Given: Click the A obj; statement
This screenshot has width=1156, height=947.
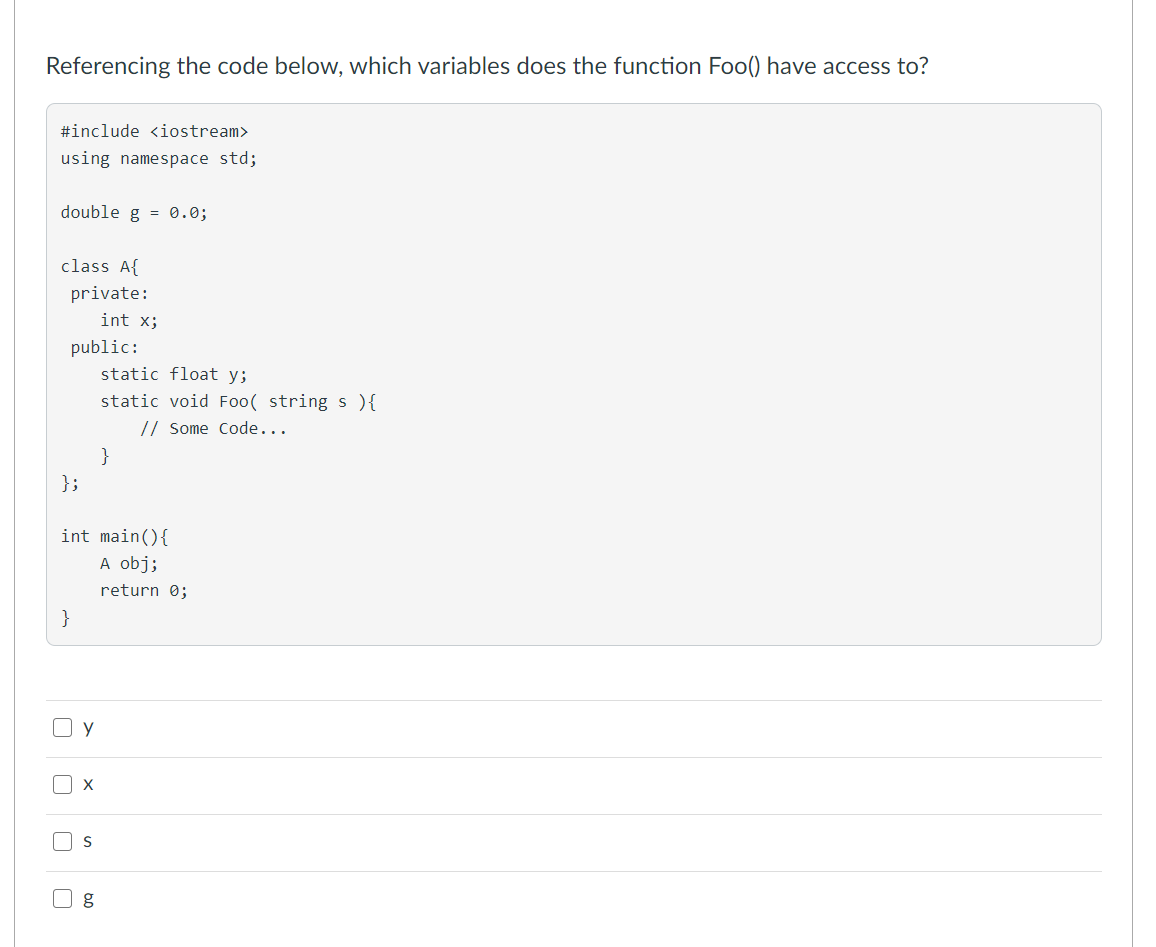Looking at the screenshot, I should pyautogui.click(x=129, y=564).
